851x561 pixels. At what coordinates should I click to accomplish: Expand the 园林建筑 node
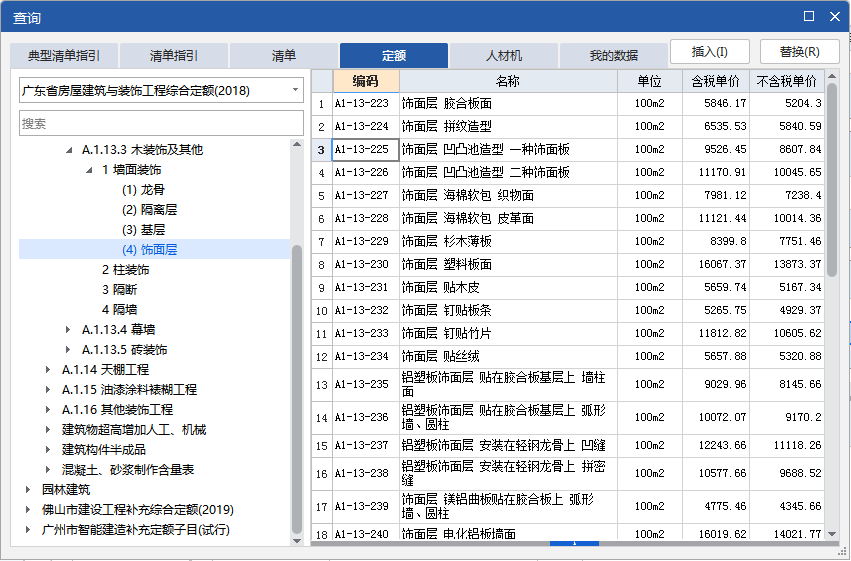click(x=28, y=490)
